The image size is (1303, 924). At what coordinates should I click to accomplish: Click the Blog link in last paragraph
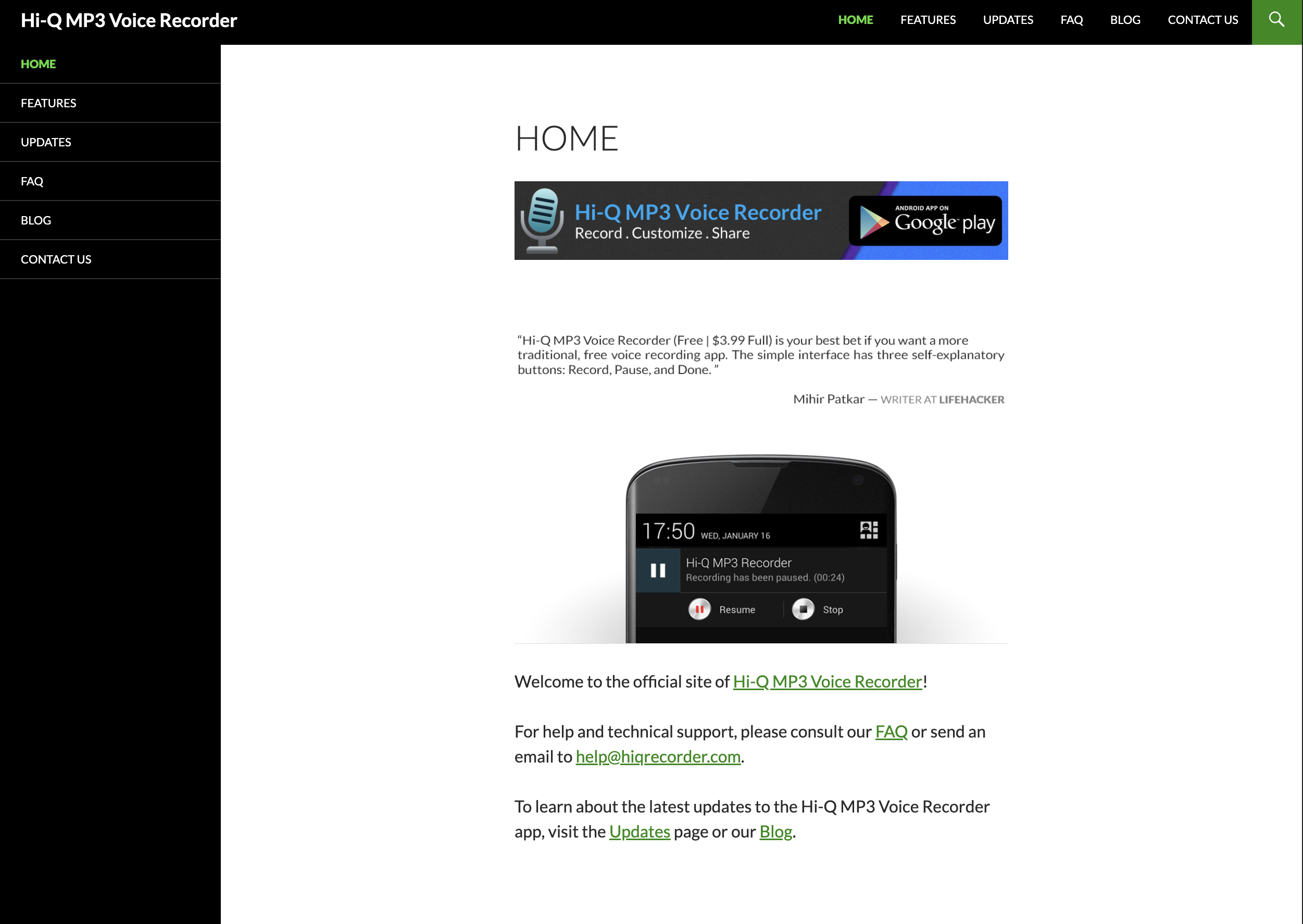click(x=775, y=832)
